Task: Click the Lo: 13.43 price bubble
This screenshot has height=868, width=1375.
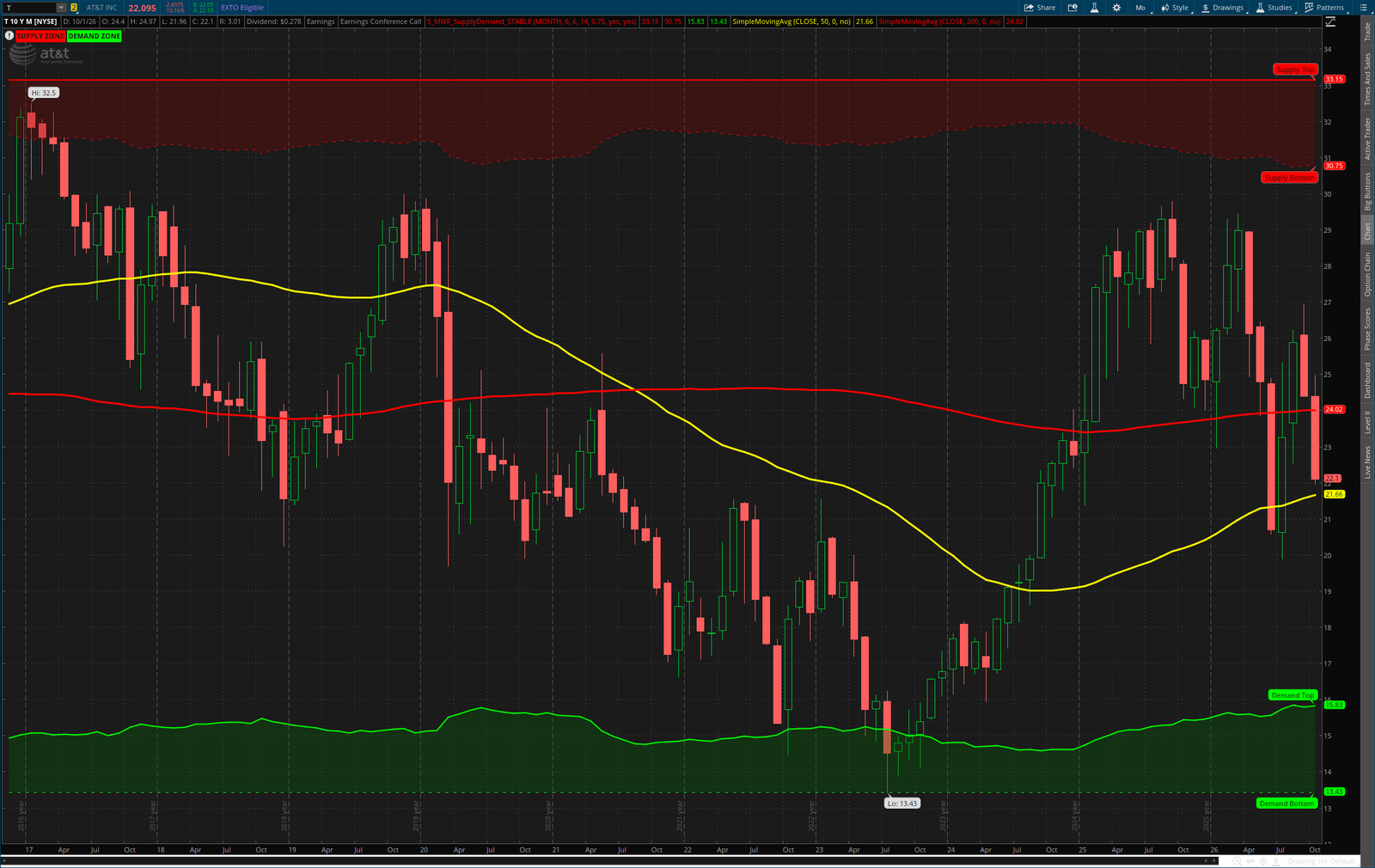Action: 902,804
